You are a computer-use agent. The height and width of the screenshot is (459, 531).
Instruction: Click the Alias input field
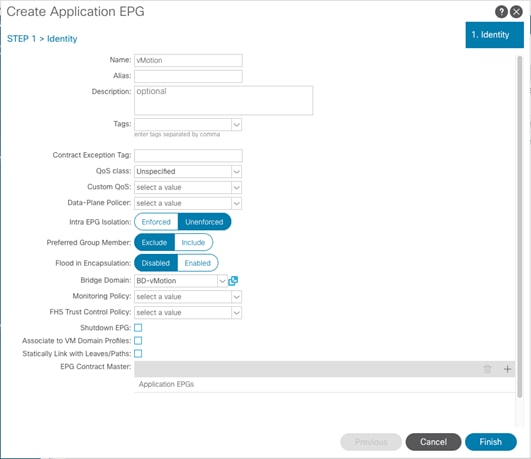(x=188, y=76)
